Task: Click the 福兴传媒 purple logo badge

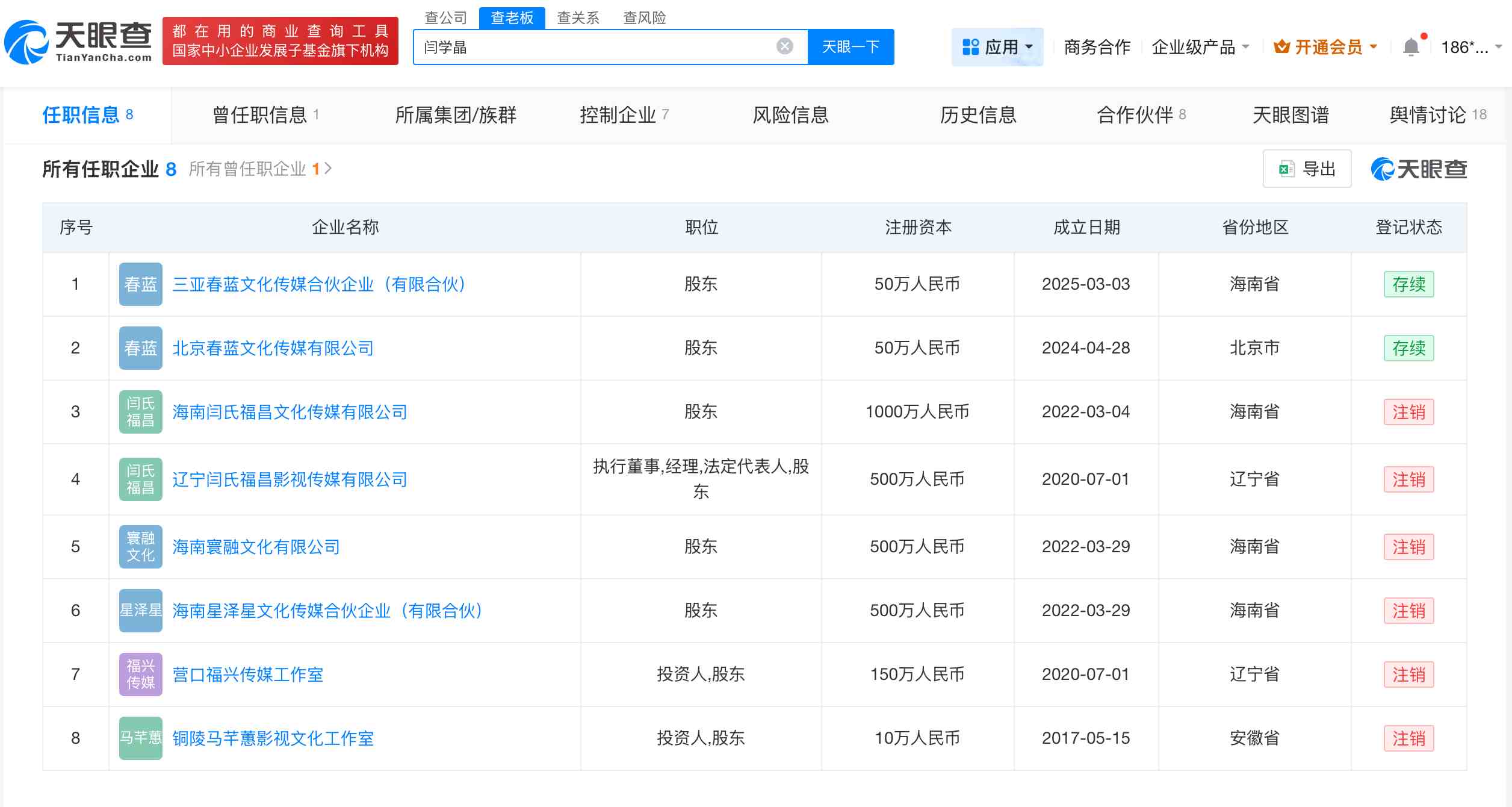Action: pyautogui.click(x=140, y=675)
